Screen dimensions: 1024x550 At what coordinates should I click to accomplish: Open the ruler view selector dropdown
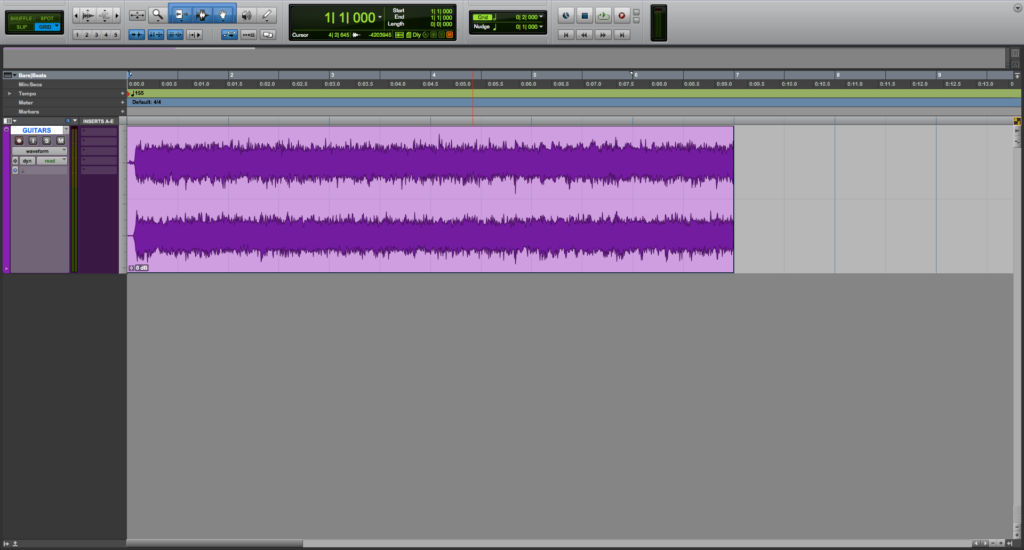point(9,75)
